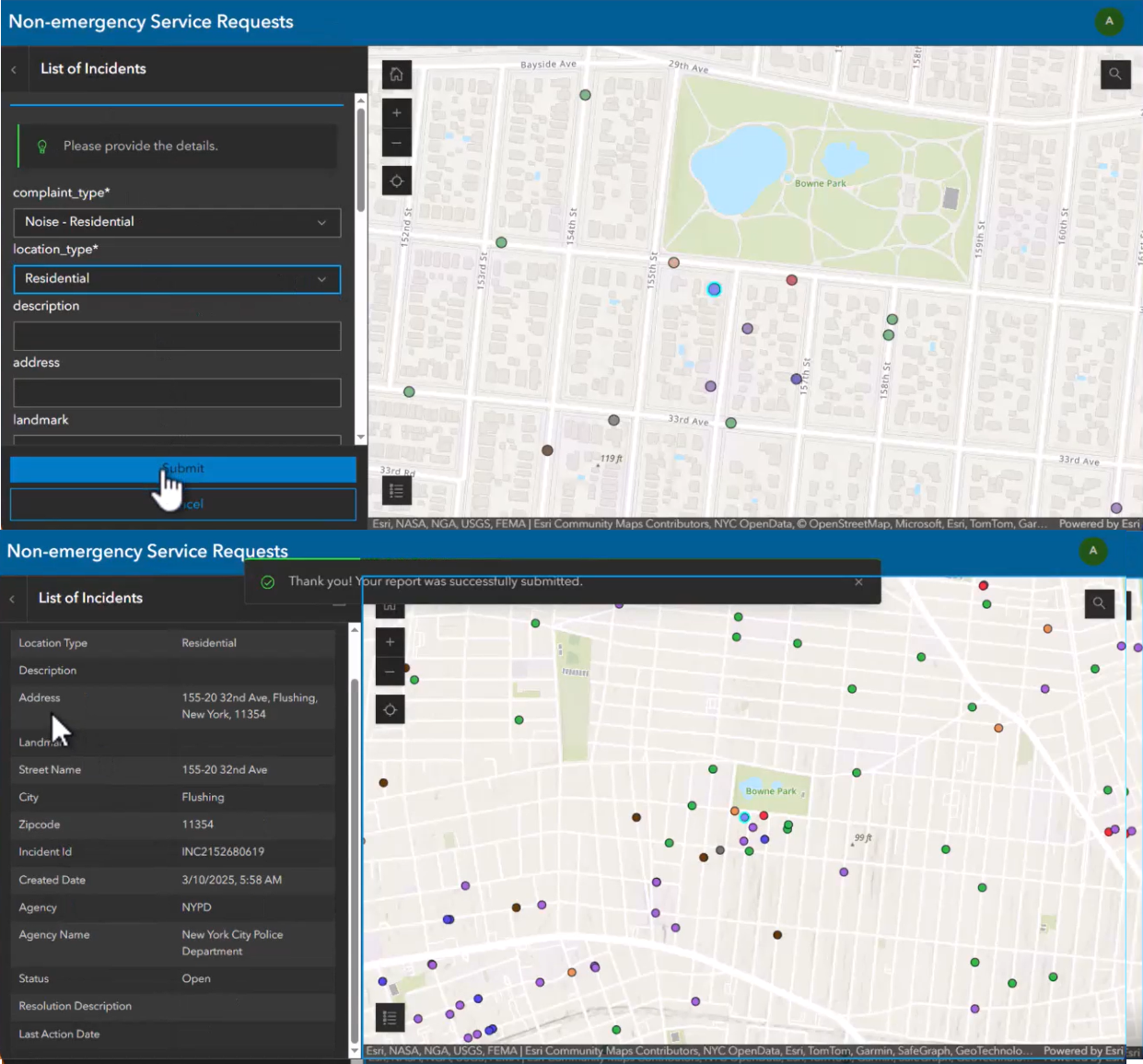This screenshot has width=1143, height=1064.
Task: Collapse the List of Incidents panel with back chevron
Action: pyautogui.click(x=14, y=69)
